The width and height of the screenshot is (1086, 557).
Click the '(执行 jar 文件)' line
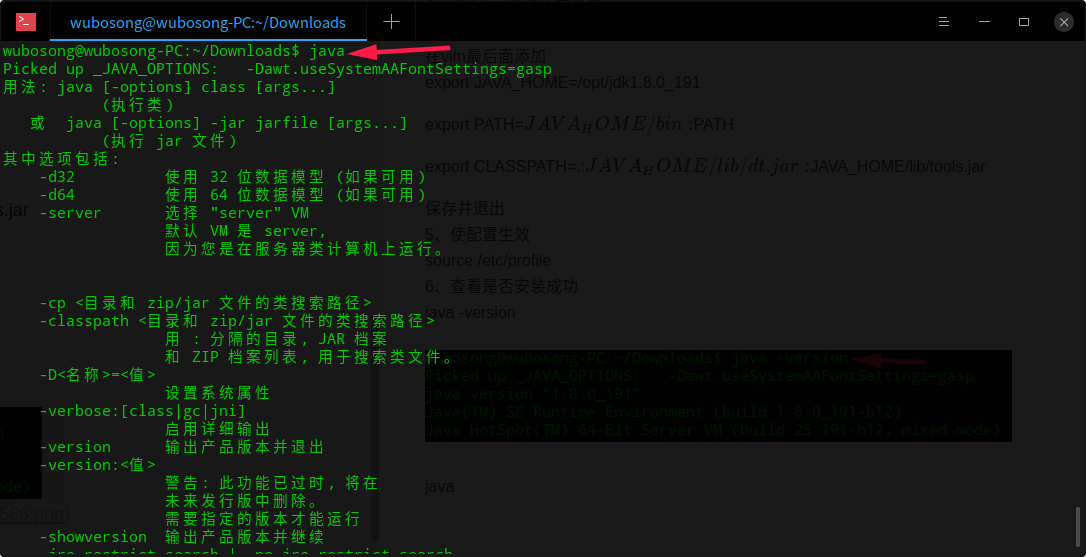pyautogui.click(x=169, y=141)
